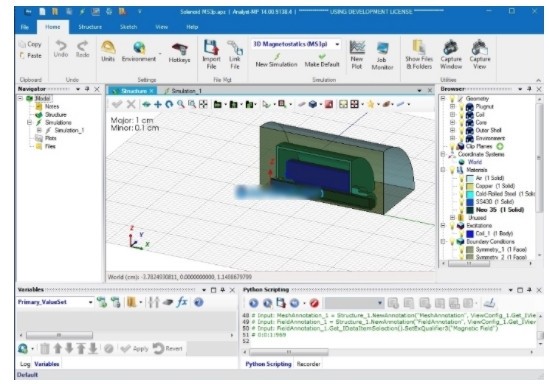Toggle visibility bulb for Core
Image resolution: width=549 pixels, height=384 pixels.
pos(461,123)
